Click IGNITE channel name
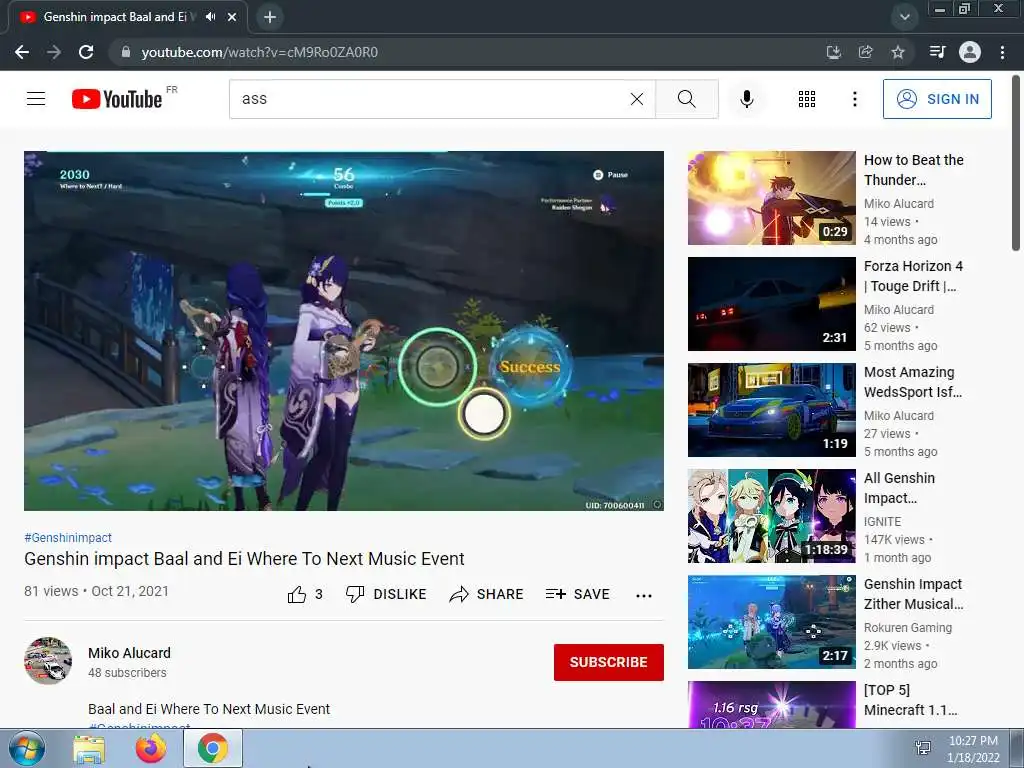1024x768 pixels. coord(882,522)
